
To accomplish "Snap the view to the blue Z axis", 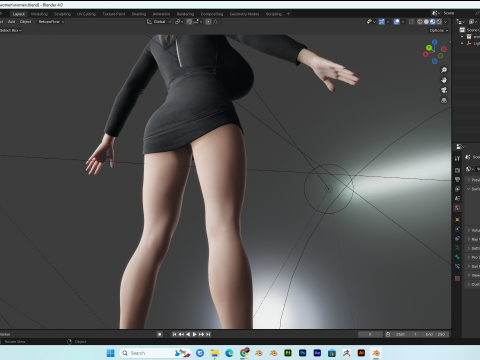I will coord(435,42).
